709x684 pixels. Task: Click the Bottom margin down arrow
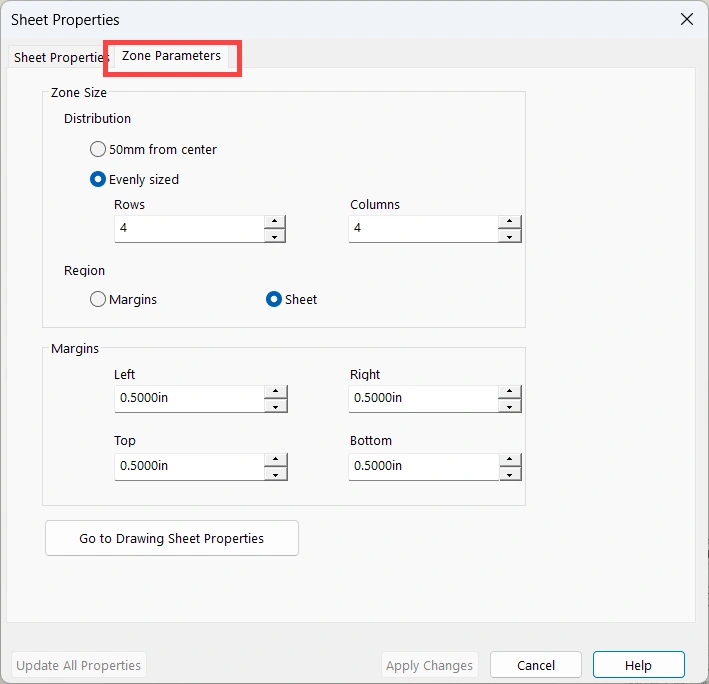[510, 474]
